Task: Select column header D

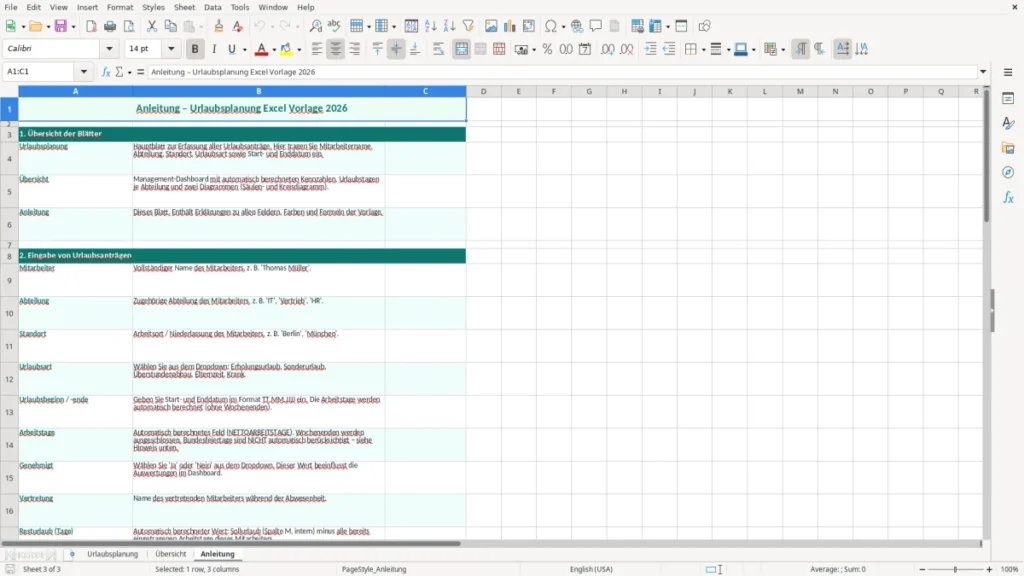Action: (483, 91)
